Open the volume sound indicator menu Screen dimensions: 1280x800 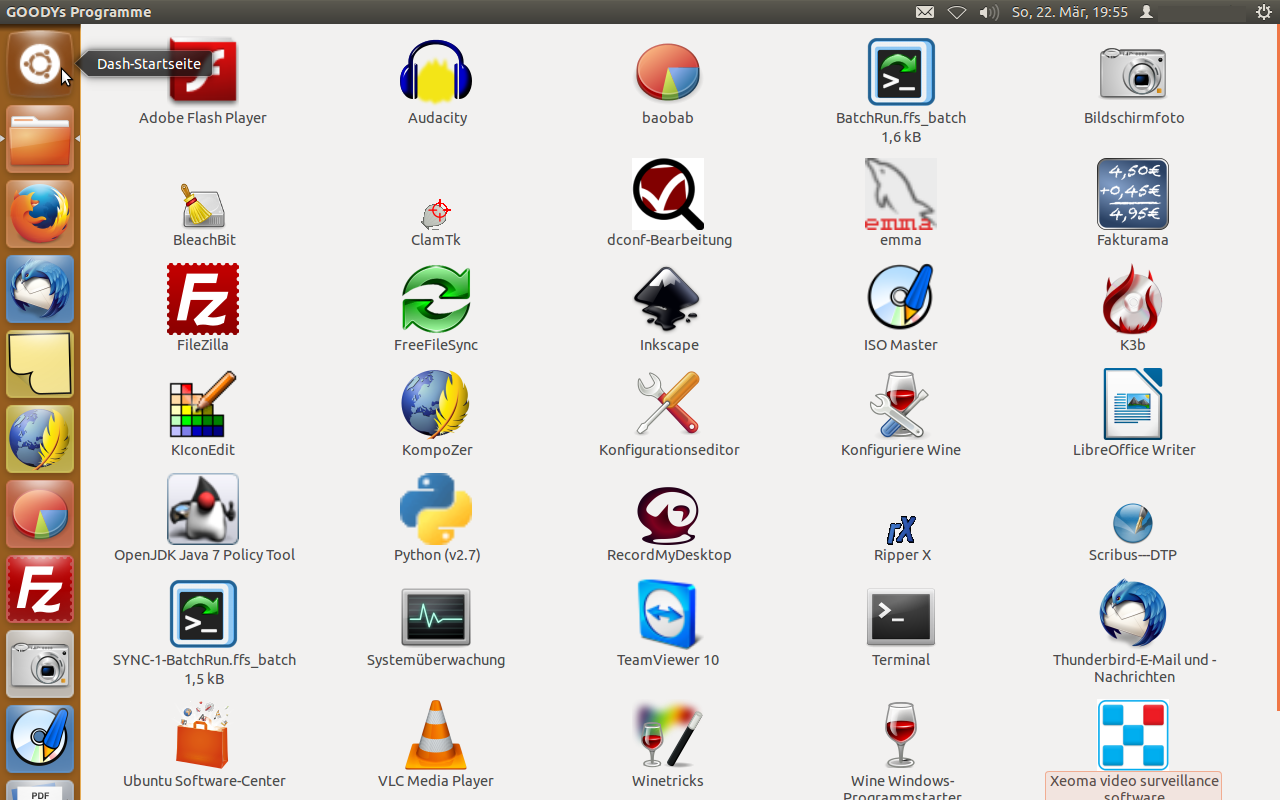[x=988, y=12]
